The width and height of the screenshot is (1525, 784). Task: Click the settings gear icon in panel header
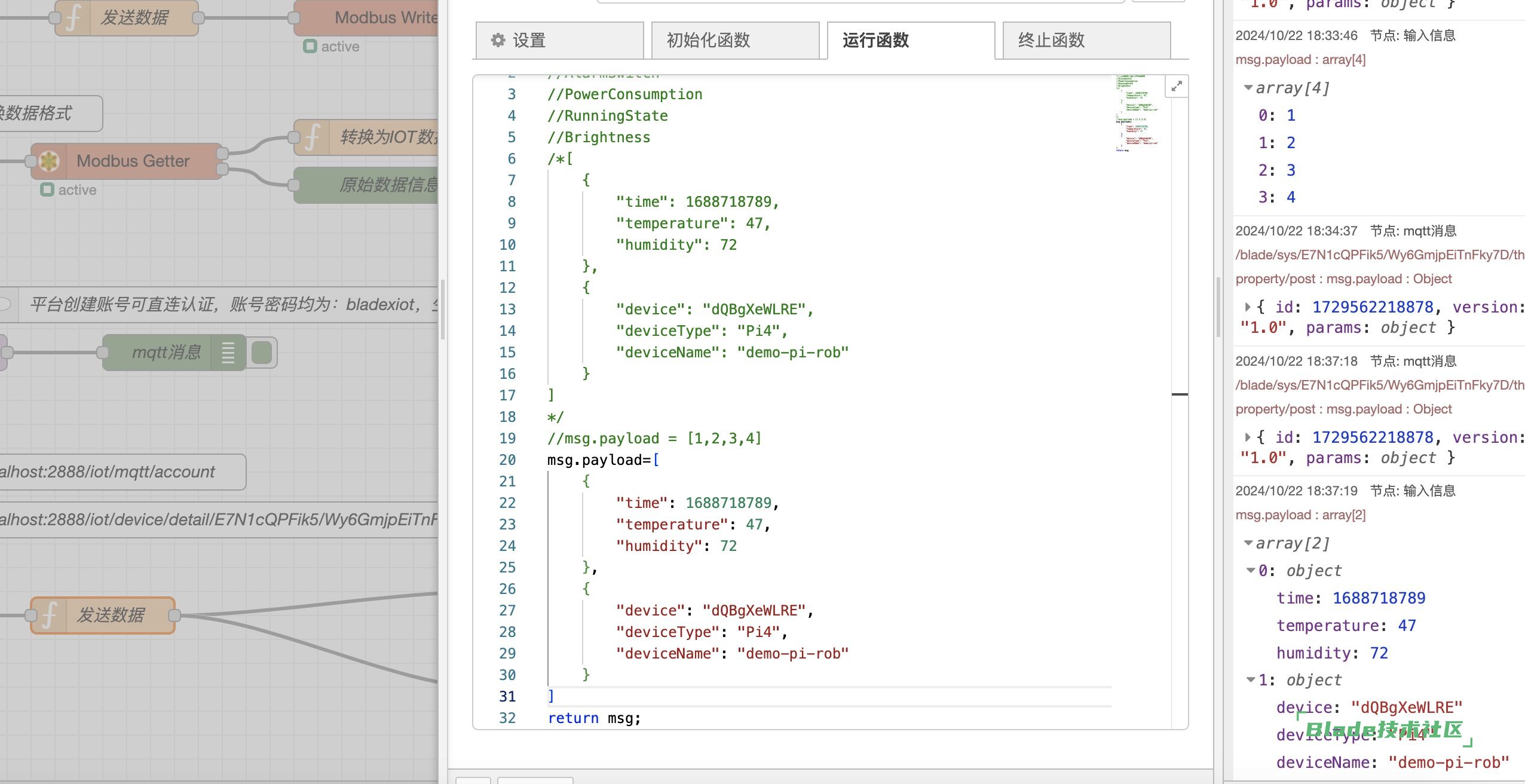tap(498, 40)
